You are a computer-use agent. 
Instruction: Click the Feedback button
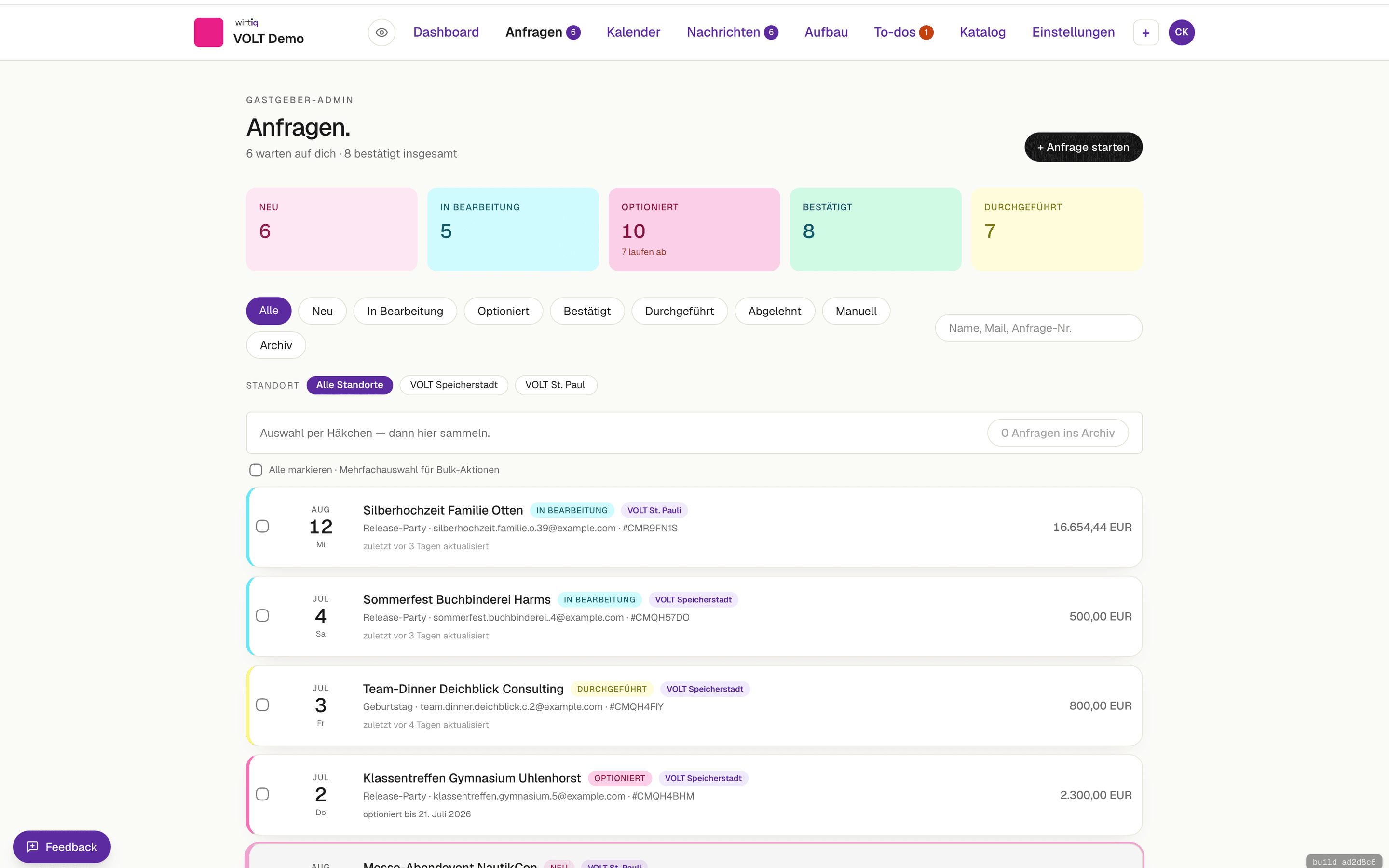(62, 846)
